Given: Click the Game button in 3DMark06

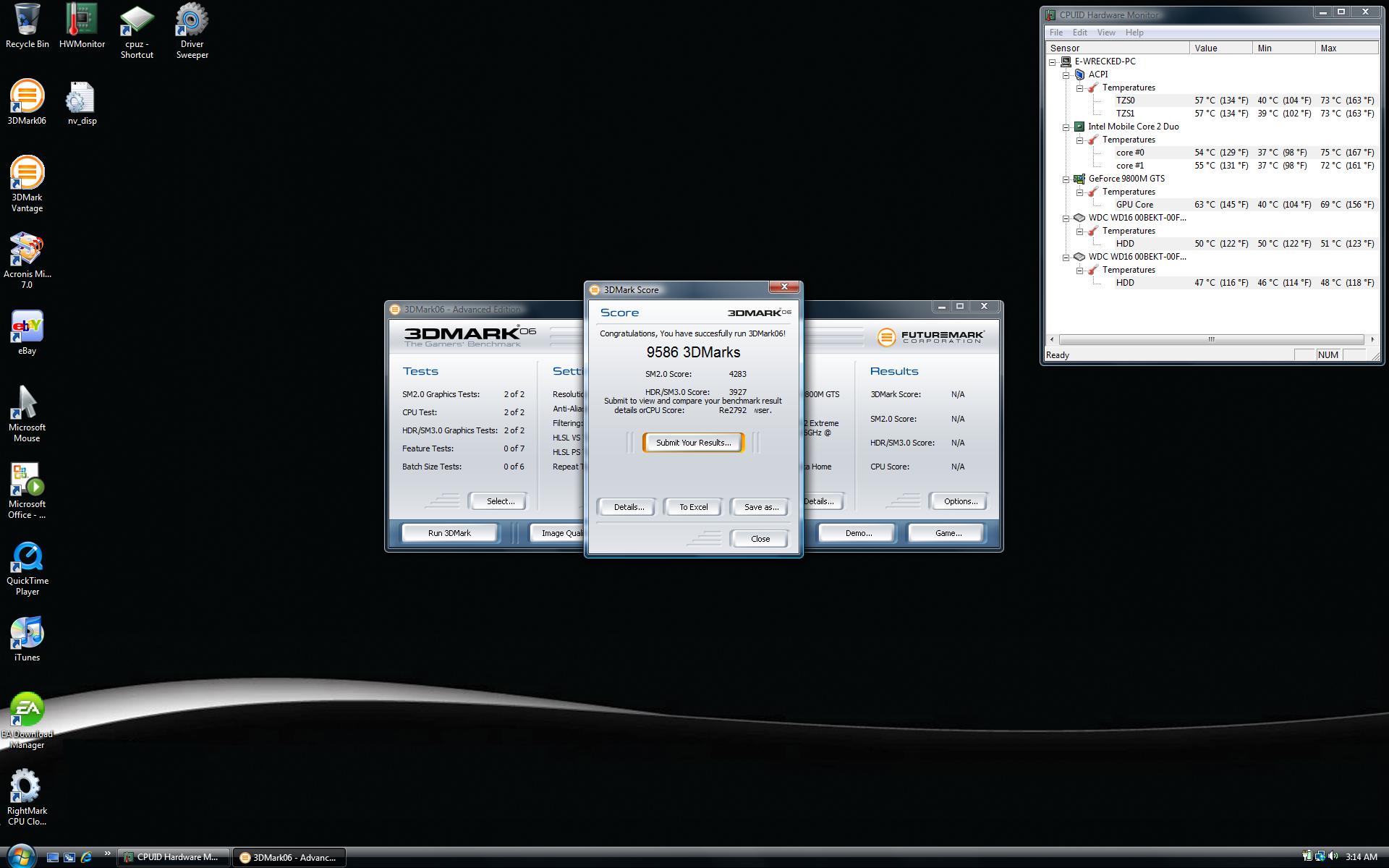Looking at the screenshot, I should [x=948, y=533].
